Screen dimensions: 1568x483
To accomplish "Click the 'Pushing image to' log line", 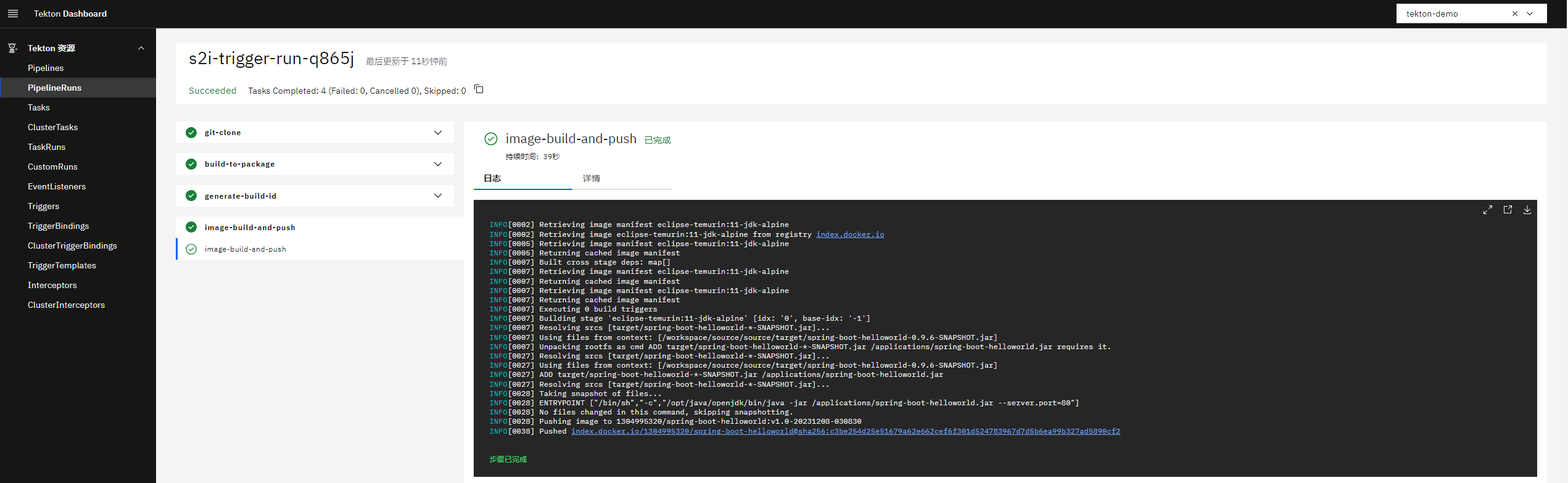I will [675, 421].
